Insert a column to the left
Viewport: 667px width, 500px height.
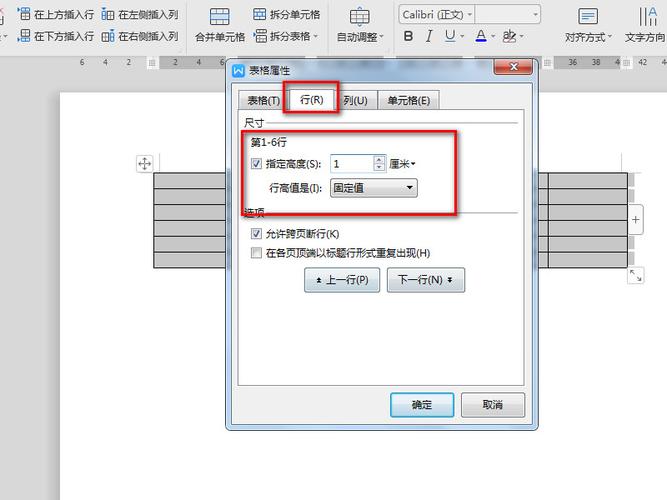point(140,14)
